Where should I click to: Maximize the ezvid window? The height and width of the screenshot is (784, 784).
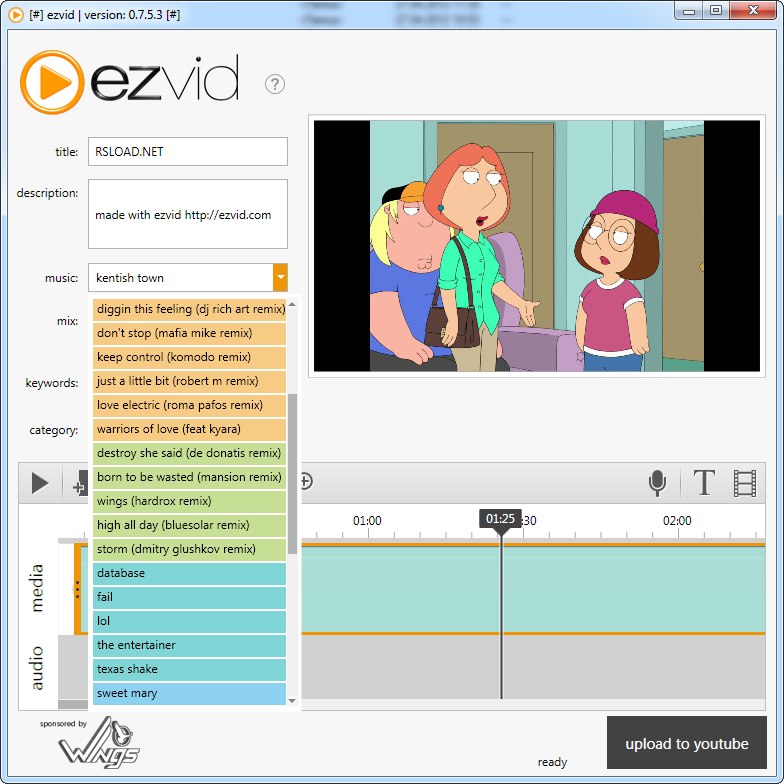(x=716, y=11)
